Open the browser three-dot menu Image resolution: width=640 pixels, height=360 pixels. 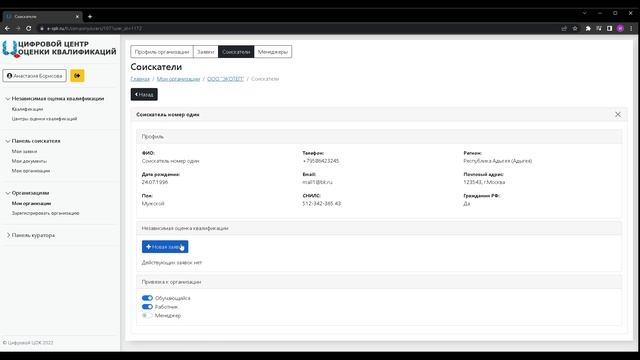[x=631, y=28]
